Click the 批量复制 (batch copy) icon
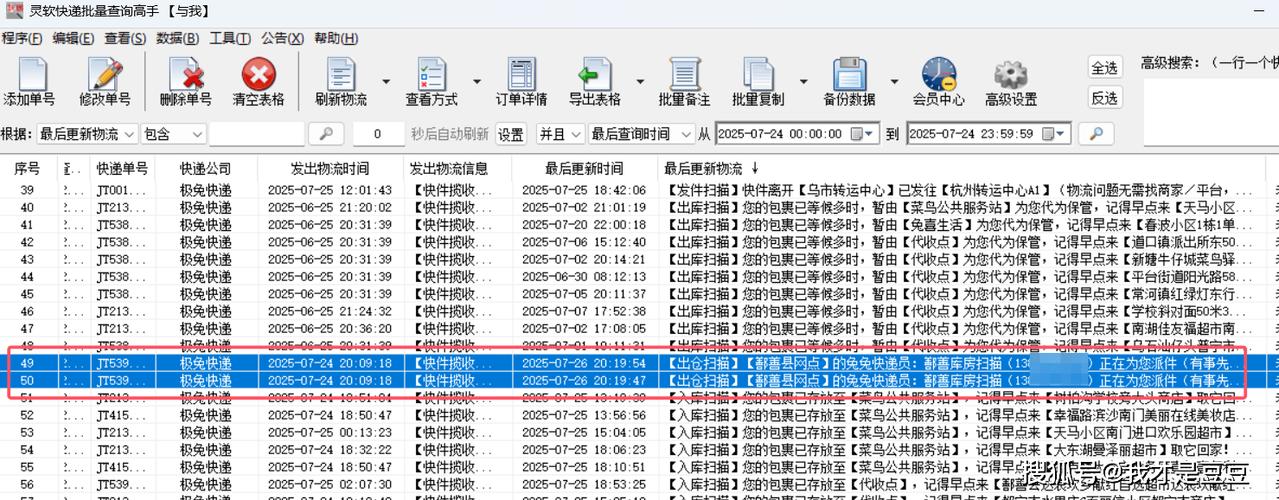The image size is (1279, 500). point(758,73)
